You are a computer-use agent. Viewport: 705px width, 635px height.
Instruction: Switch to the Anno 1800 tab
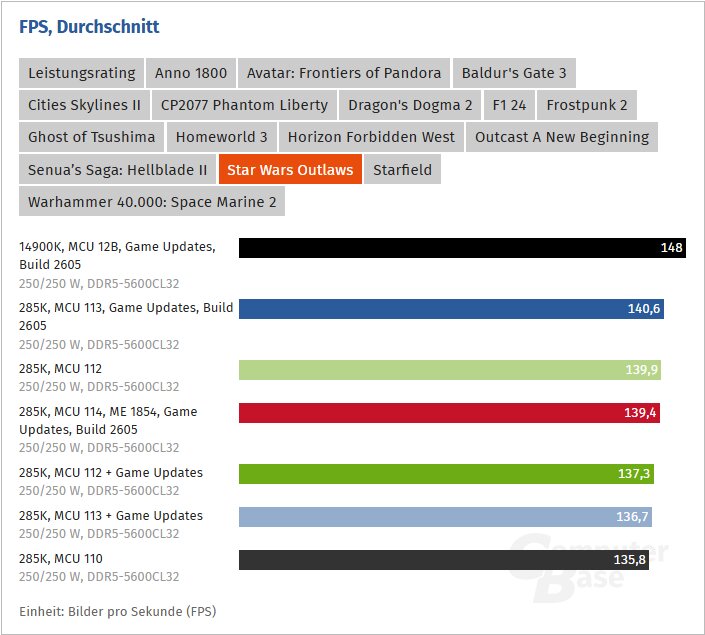pyautogui.click(x=191, y=73)
